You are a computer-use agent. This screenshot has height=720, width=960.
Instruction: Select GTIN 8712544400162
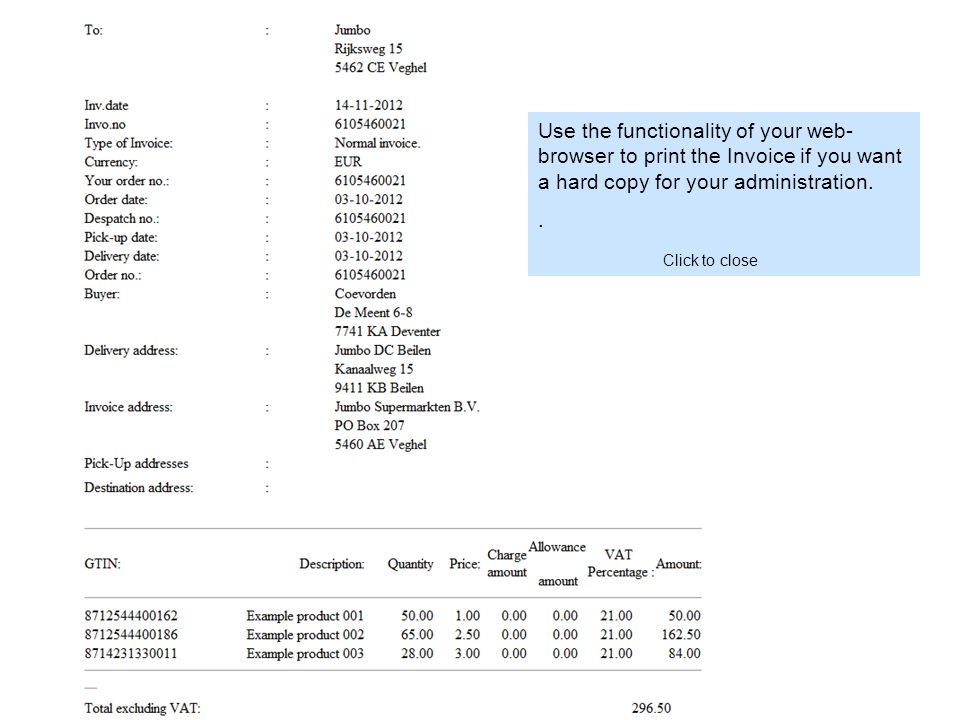[x=131, y=616]
